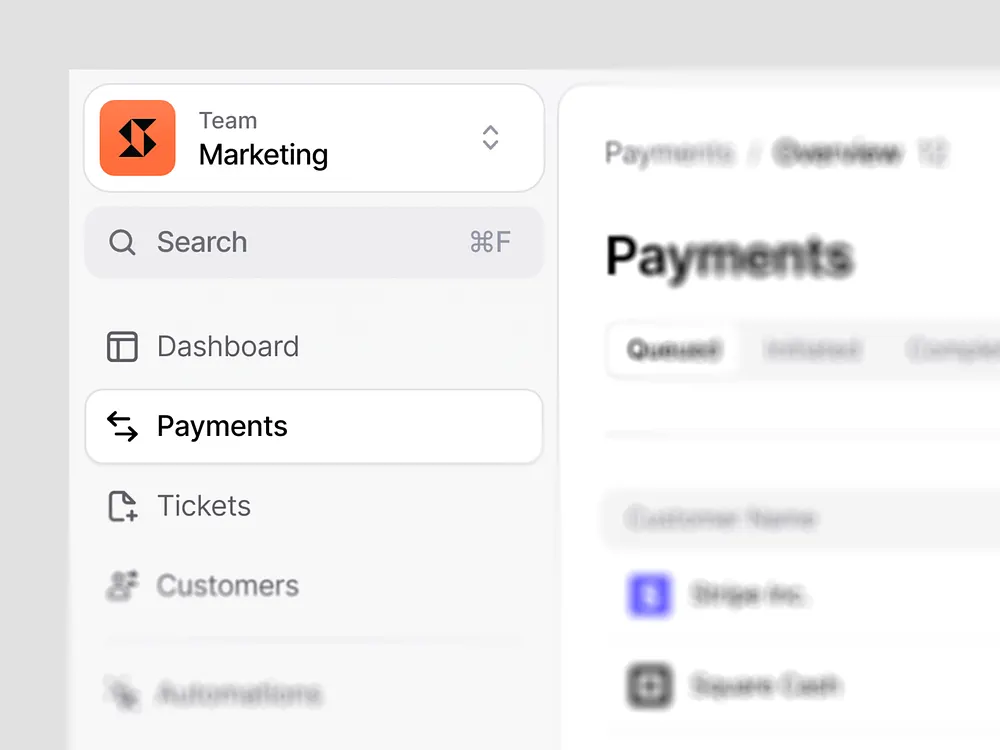Click the Square Cash logo icon
Viewport: 1000px width, 750px height.
point(649,686)
